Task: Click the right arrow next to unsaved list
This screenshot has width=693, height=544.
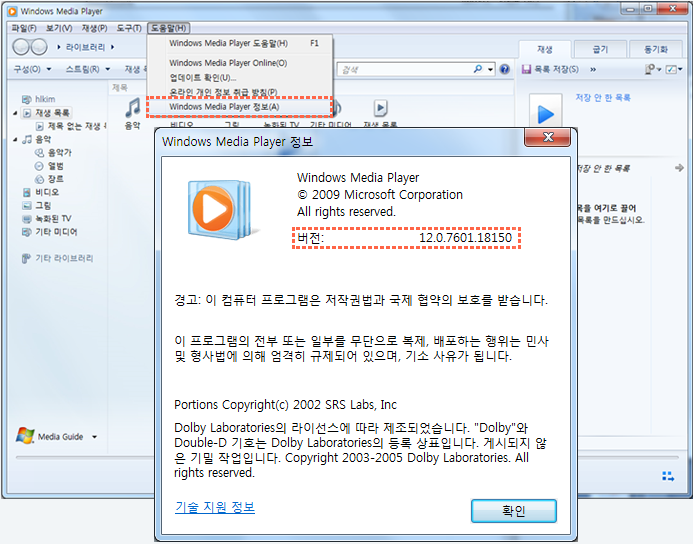Action: coord(679,168)
